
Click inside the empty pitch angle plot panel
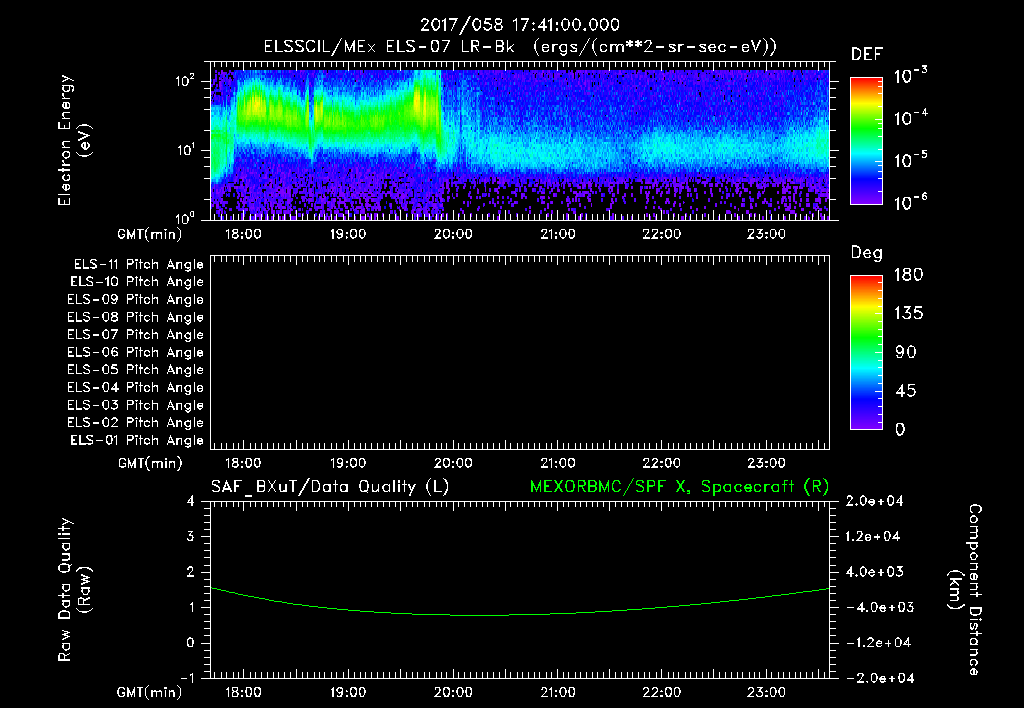coord(520,353)
